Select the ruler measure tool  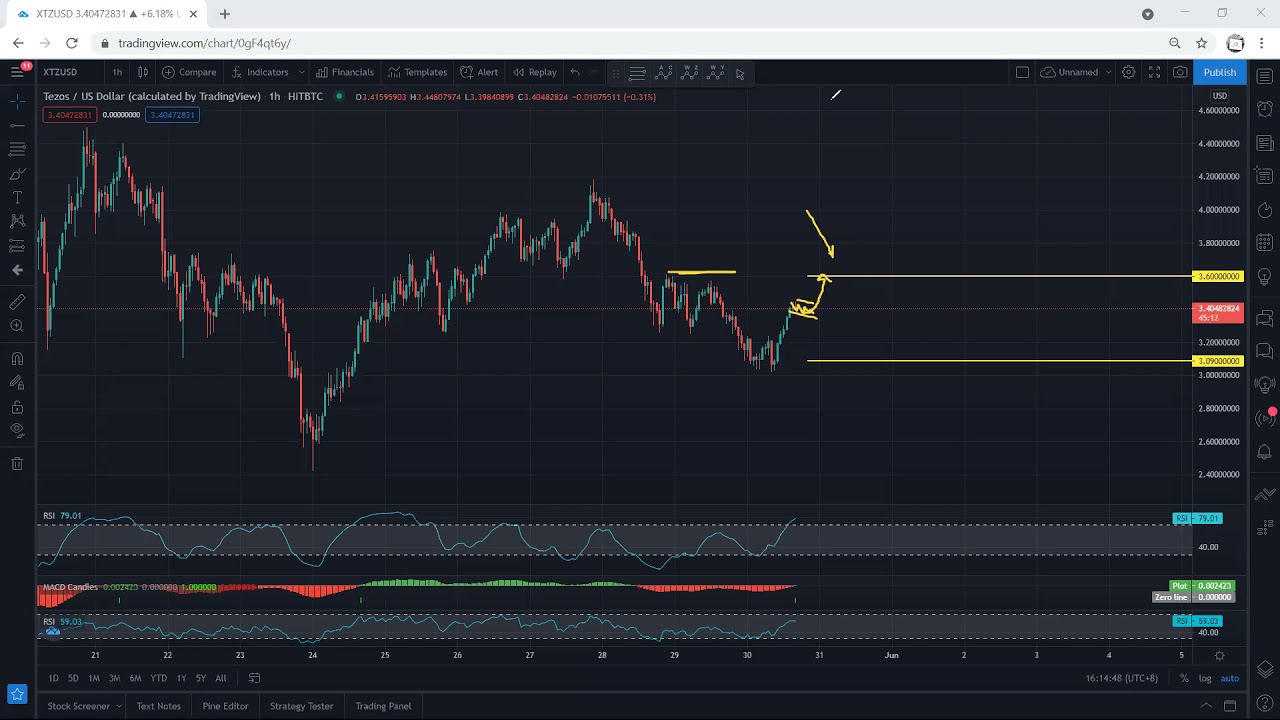[x=17, y=302]
